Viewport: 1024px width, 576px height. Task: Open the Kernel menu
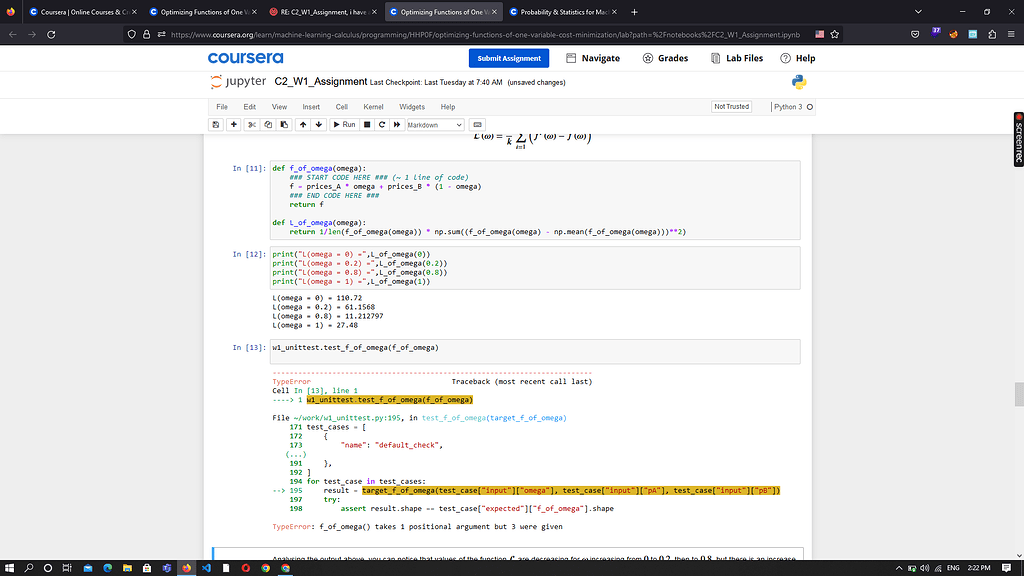coord(373,106)
